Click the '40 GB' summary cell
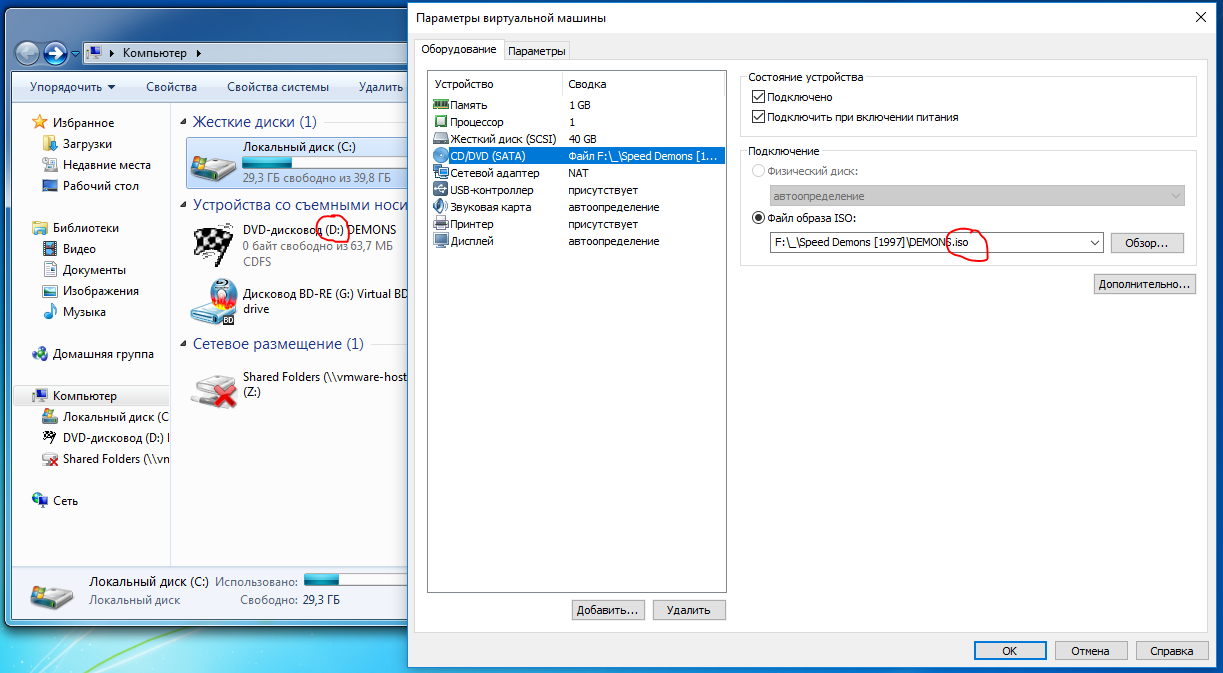Screen dimensions: 1223x673 583,139
